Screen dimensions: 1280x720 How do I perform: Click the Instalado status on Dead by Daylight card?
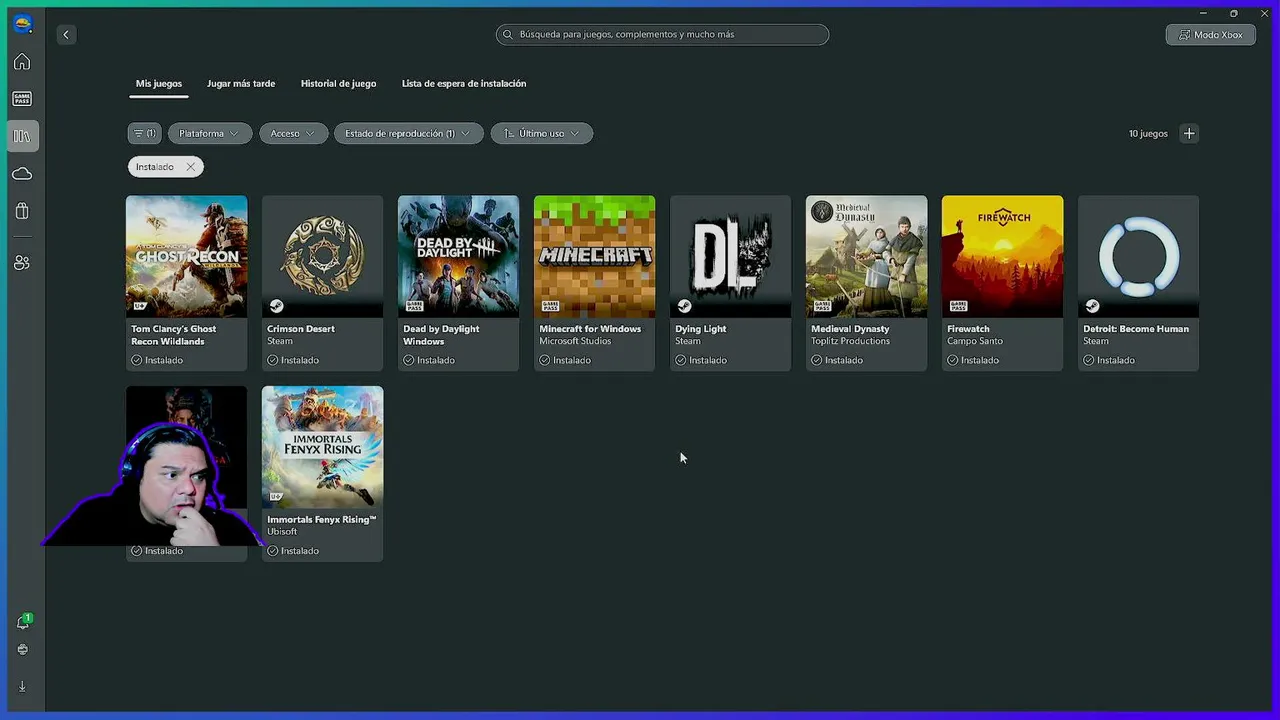click(427, 360)
